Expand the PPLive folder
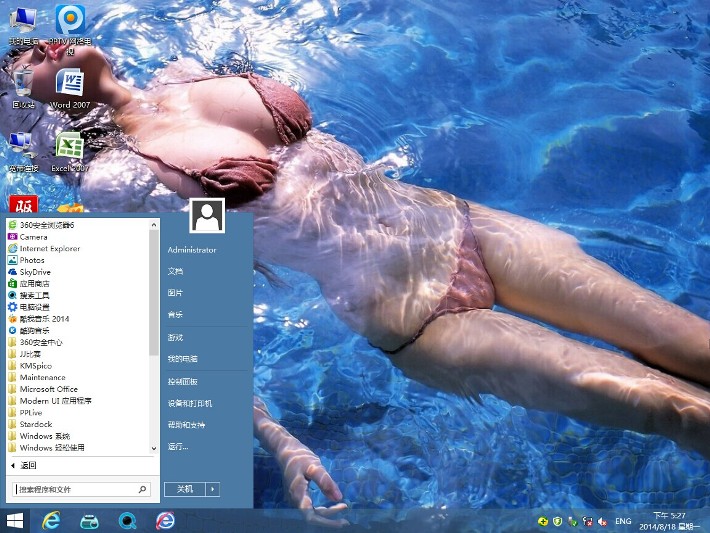The image size is (710, 533). point(25,413)
